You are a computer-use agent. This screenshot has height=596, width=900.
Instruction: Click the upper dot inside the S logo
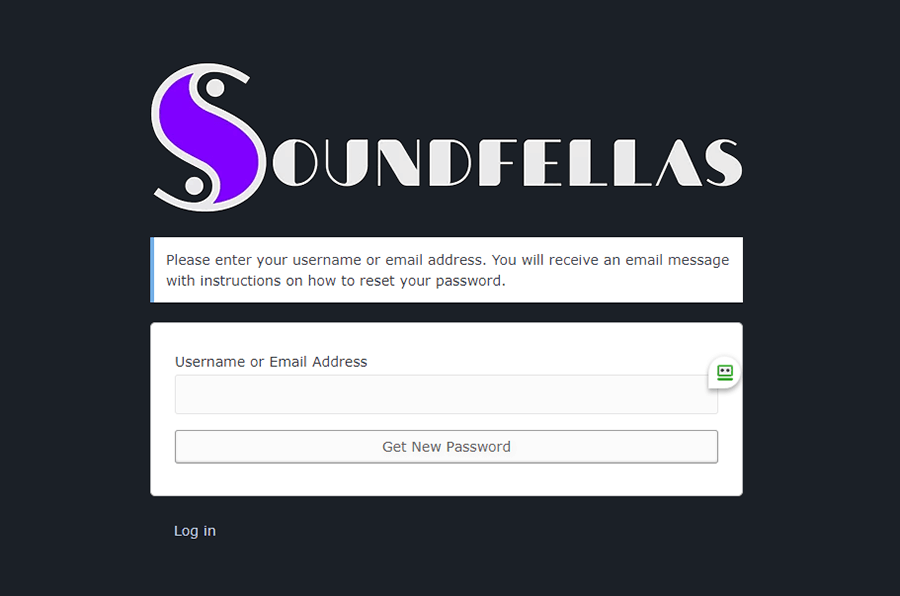(215, 88)
